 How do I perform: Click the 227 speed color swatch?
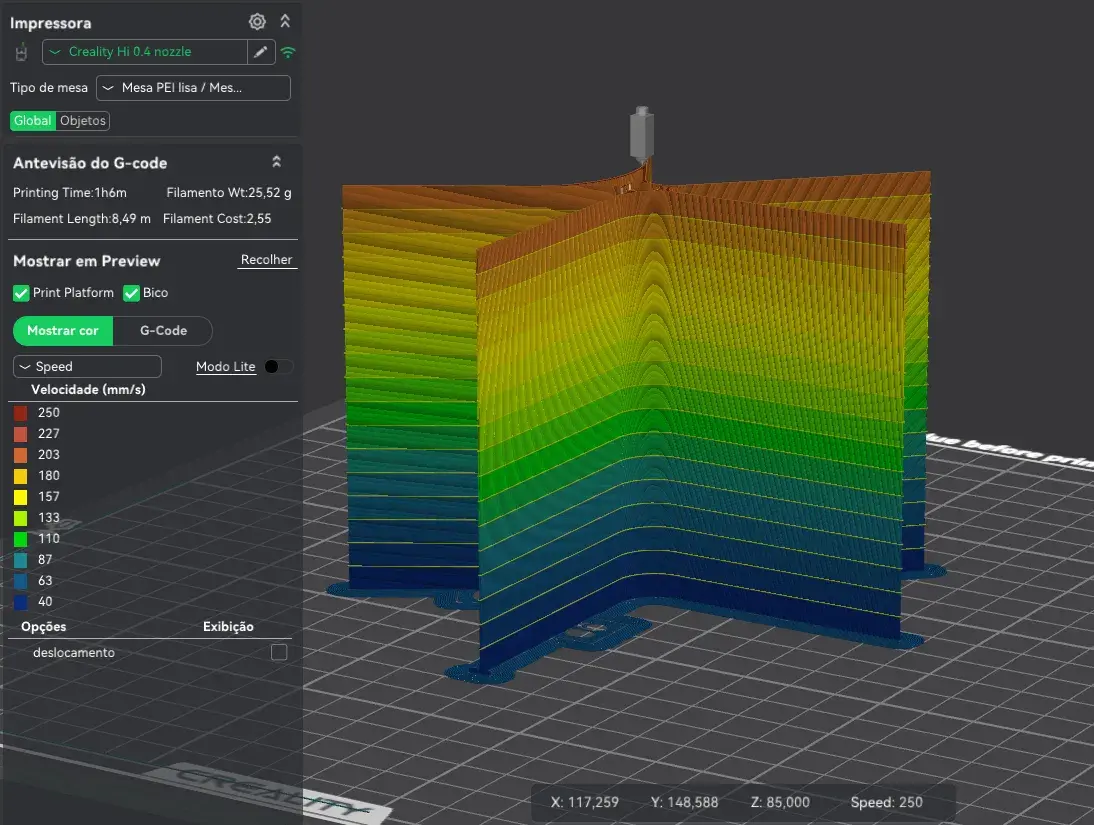coord(20,433)
